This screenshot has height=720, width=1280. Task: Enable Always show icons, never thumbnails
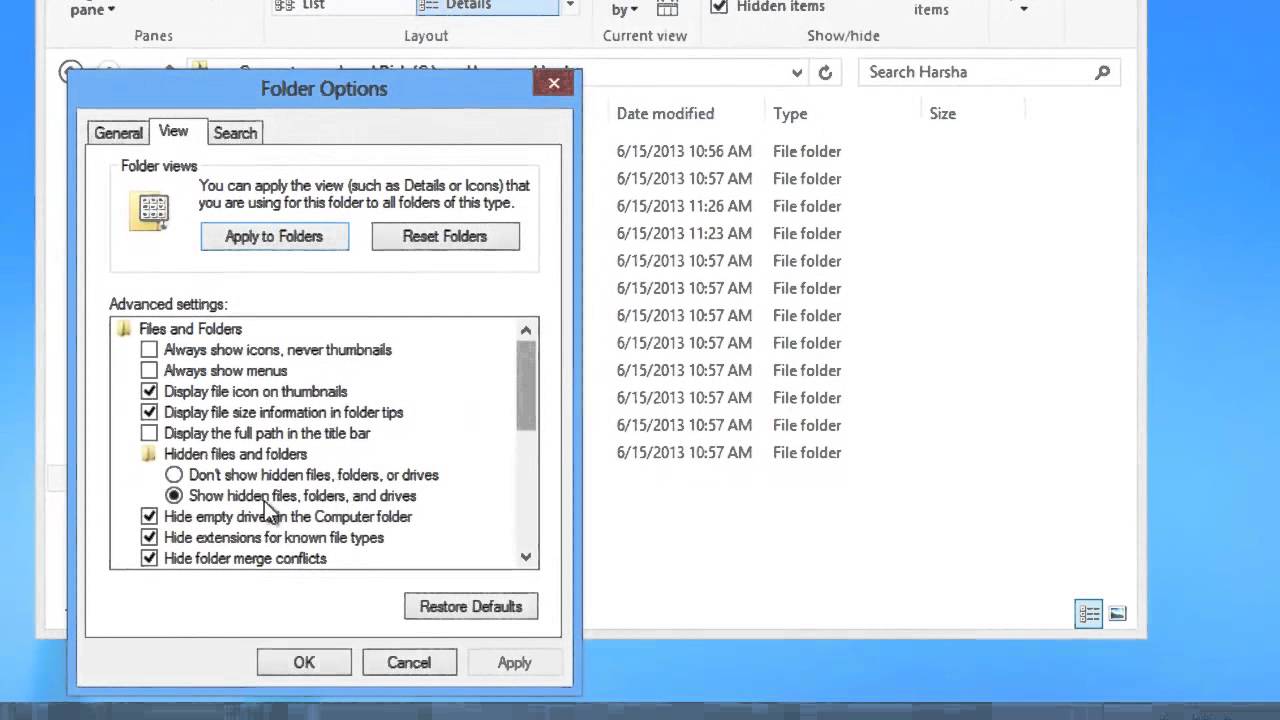click(149, 350)
